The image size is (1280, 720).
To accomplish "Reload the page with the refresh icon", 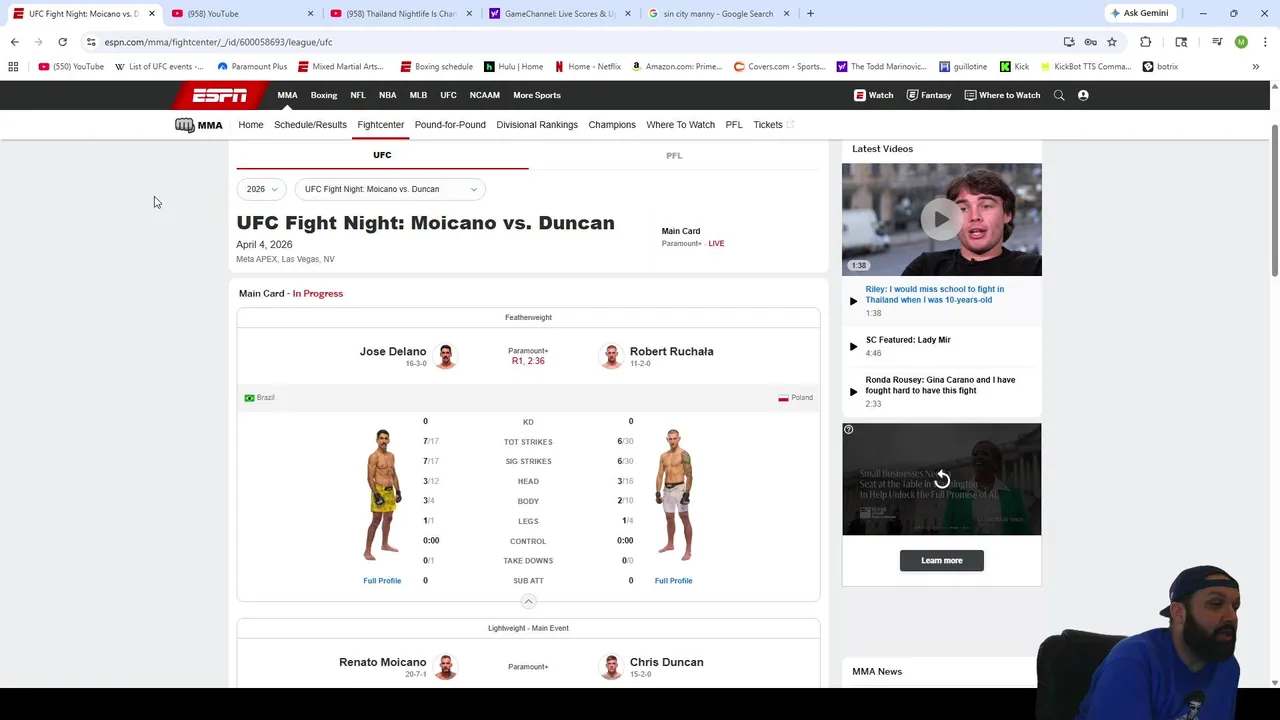I will coord(62,42).
